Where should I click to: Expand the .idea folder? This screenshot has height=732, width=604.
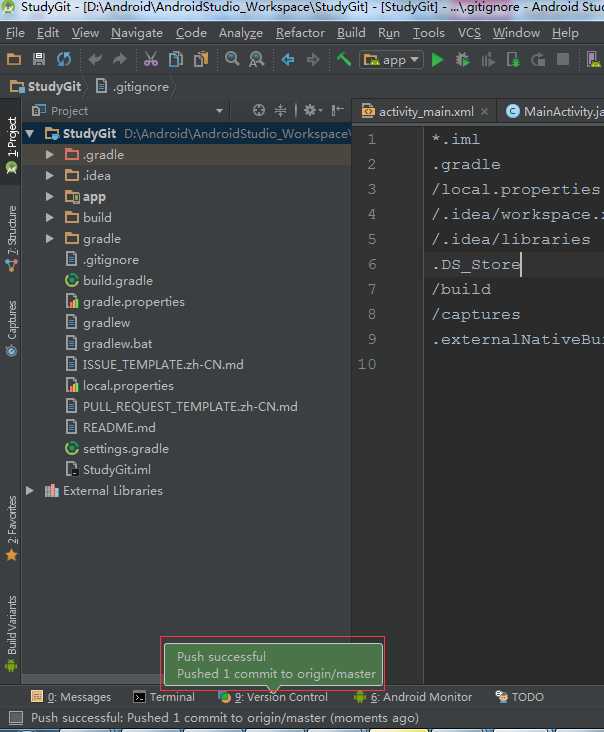(x=49, y=176)
